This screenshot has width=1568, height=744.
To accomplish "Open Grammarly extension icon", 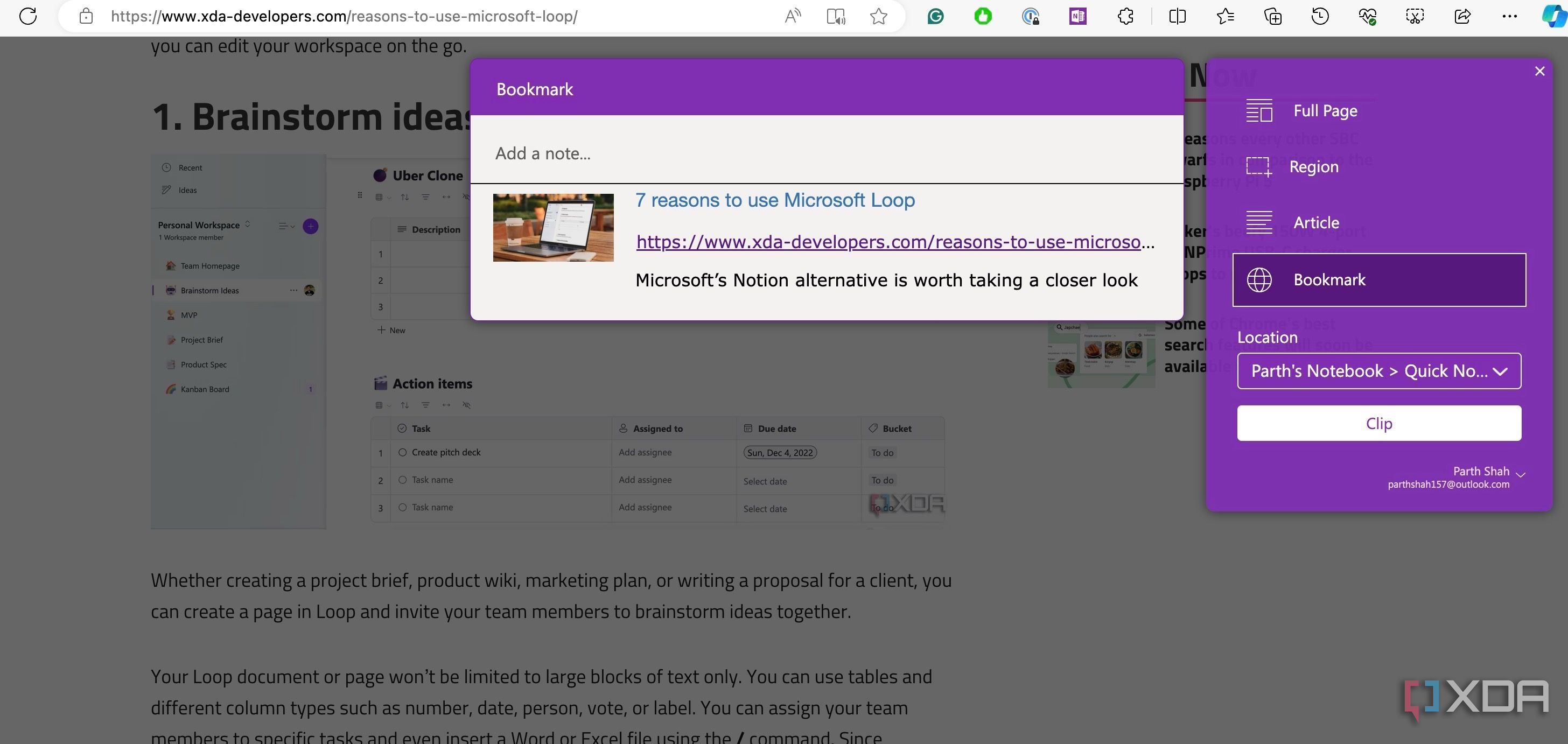I will click(935, 16).
